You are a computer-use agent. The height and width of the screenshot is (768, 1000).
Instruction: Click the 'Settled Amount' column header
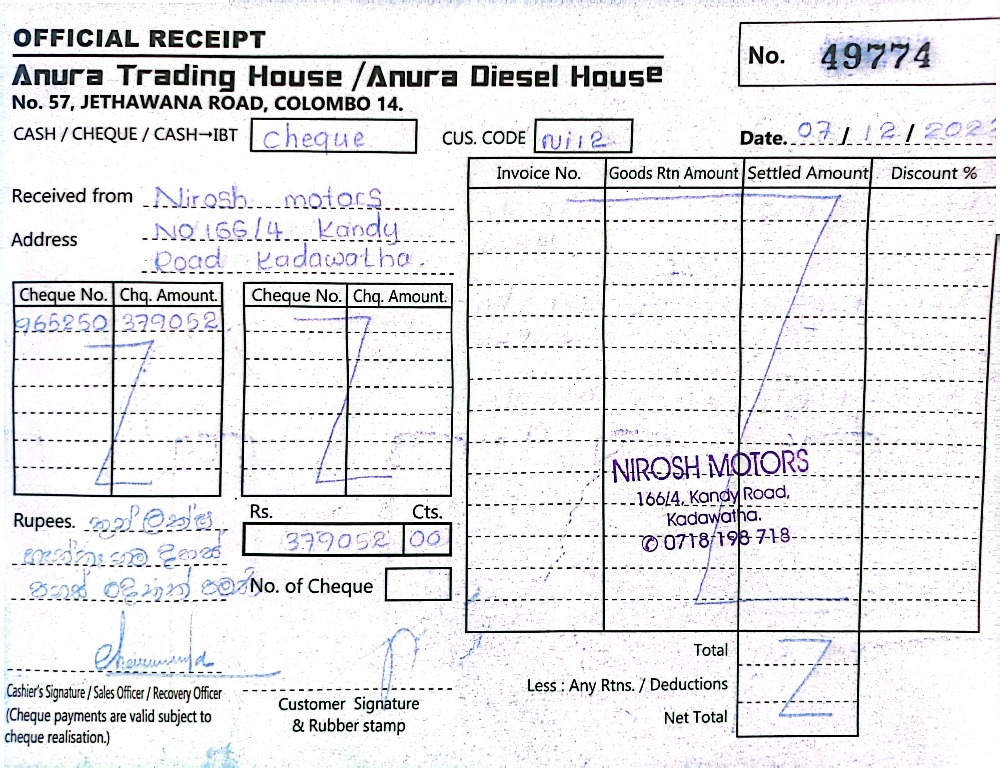click(x=807, y=173)
